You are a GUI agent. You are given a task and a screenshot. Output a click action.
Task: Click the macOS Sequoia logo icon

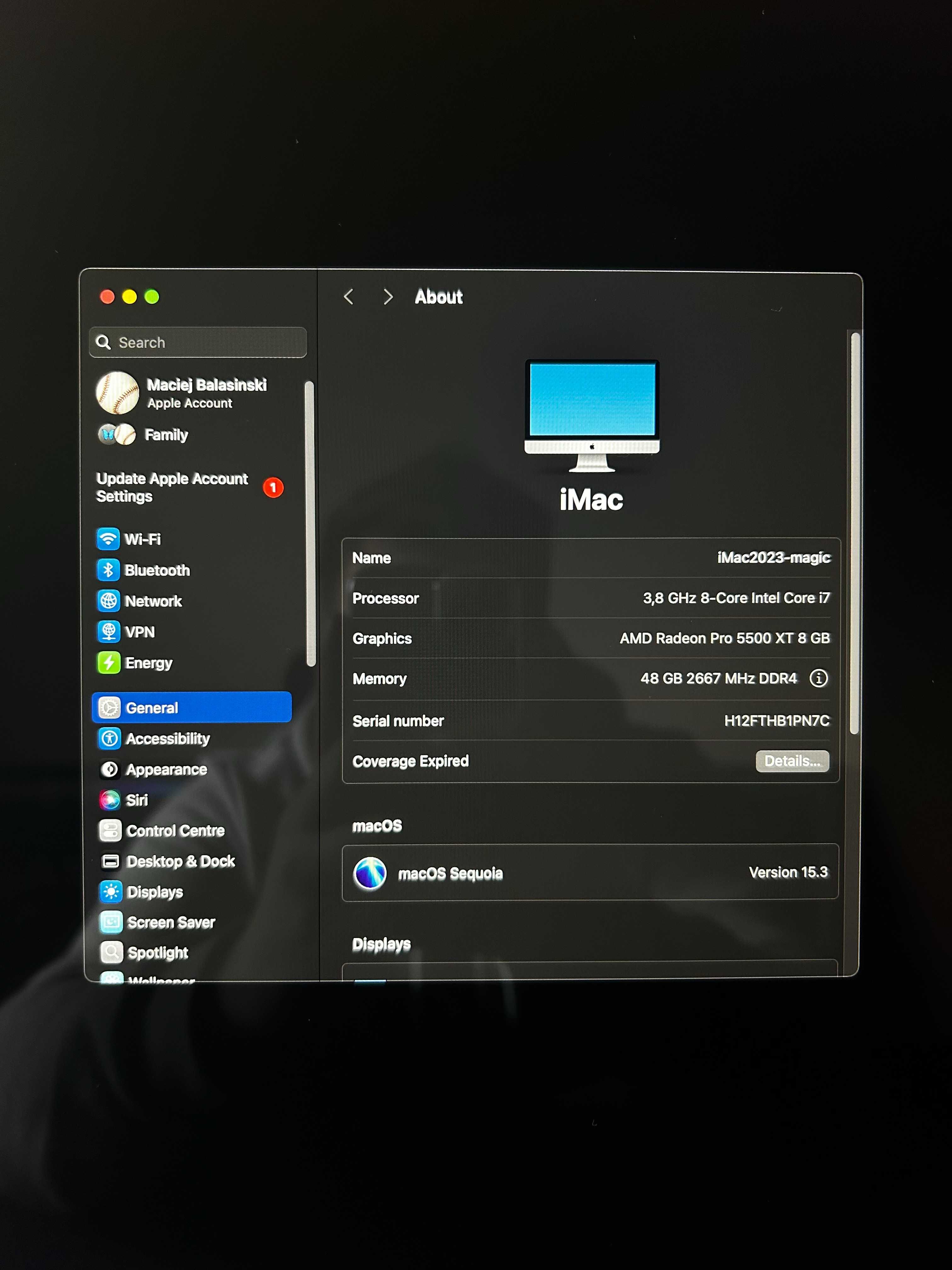pyautogui.click(x=370, y=873)
